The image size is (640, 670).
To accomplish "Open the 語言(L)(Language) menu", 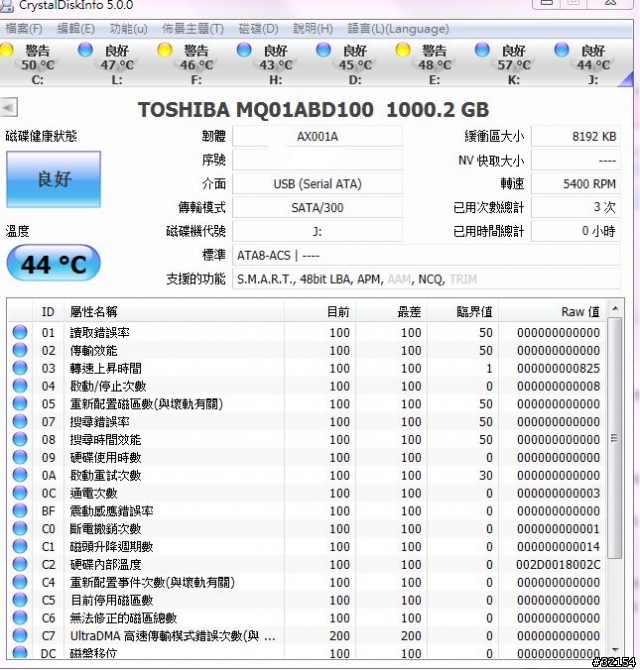I will (398, 29).
